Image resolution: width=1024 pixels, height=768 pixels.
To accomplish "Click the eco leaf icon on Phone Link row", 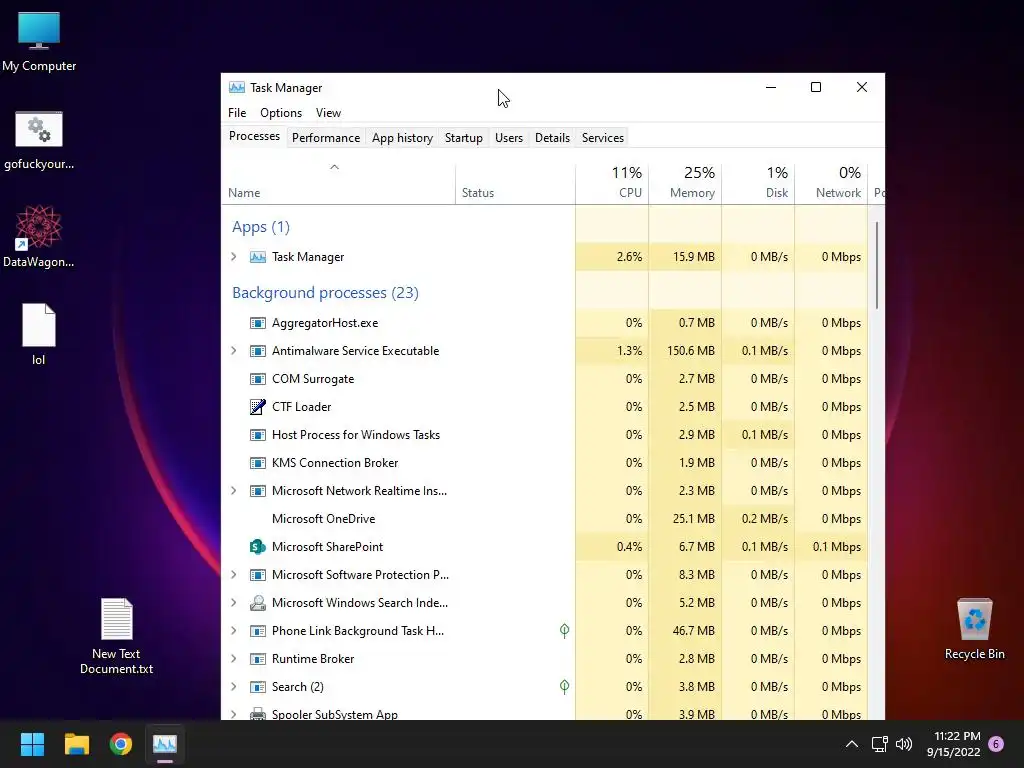I will coord(564,630).
